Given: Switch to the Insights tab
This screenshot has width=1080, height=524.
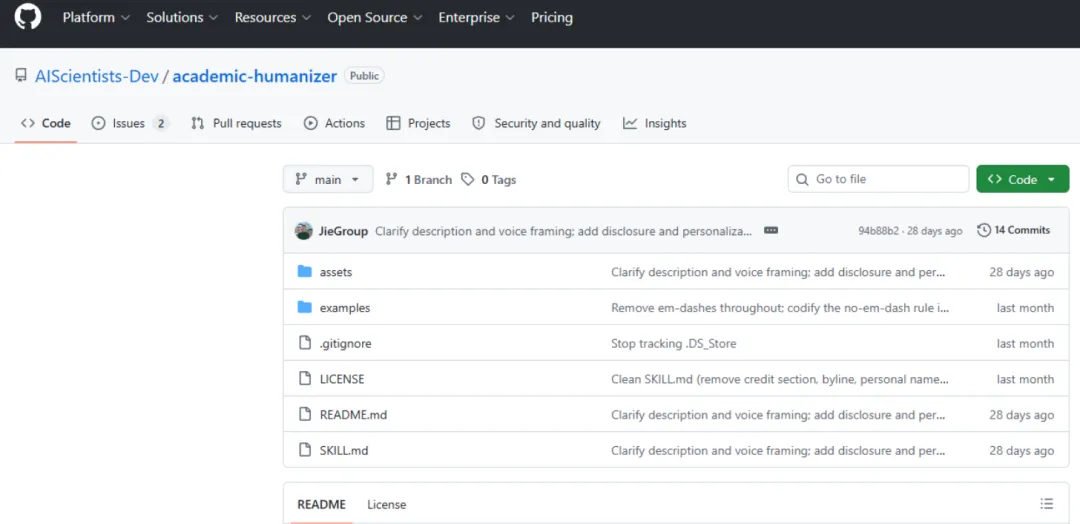Looking at the screenshot, I should tap(654, 123).
